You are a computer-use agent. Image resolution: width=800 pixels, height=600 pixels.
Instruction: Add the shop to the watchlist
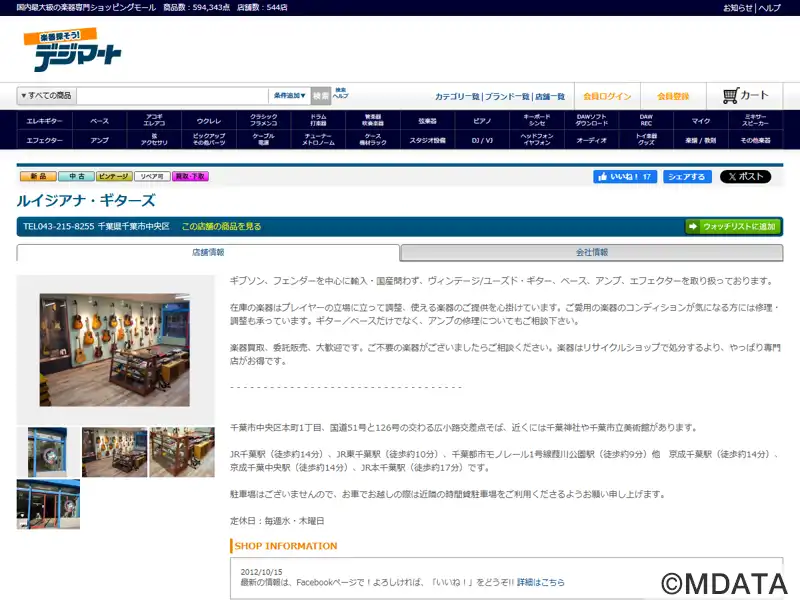tap(732, 227)
